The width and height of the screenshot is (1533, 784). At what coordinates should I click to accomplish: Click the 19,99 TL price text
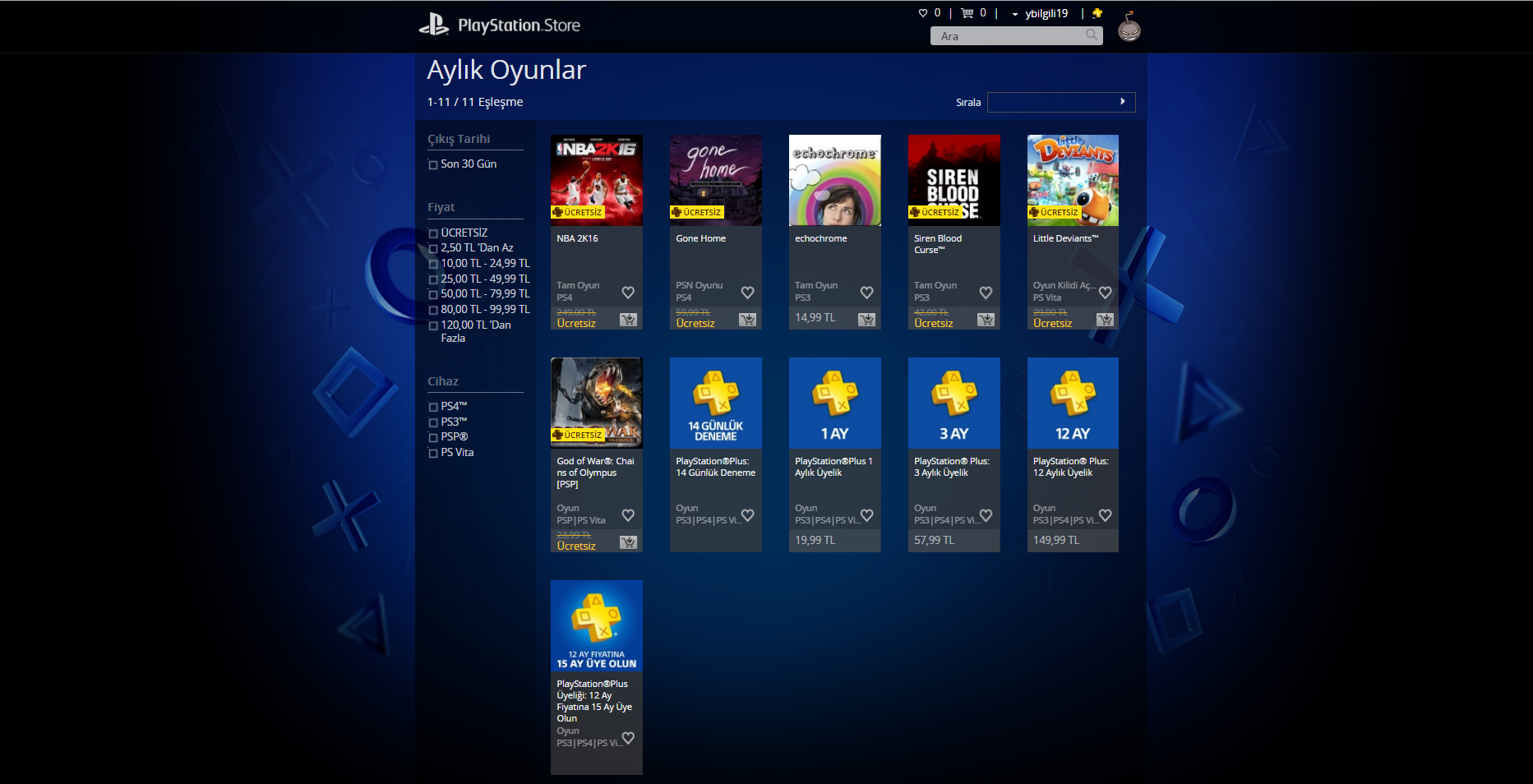815,540
